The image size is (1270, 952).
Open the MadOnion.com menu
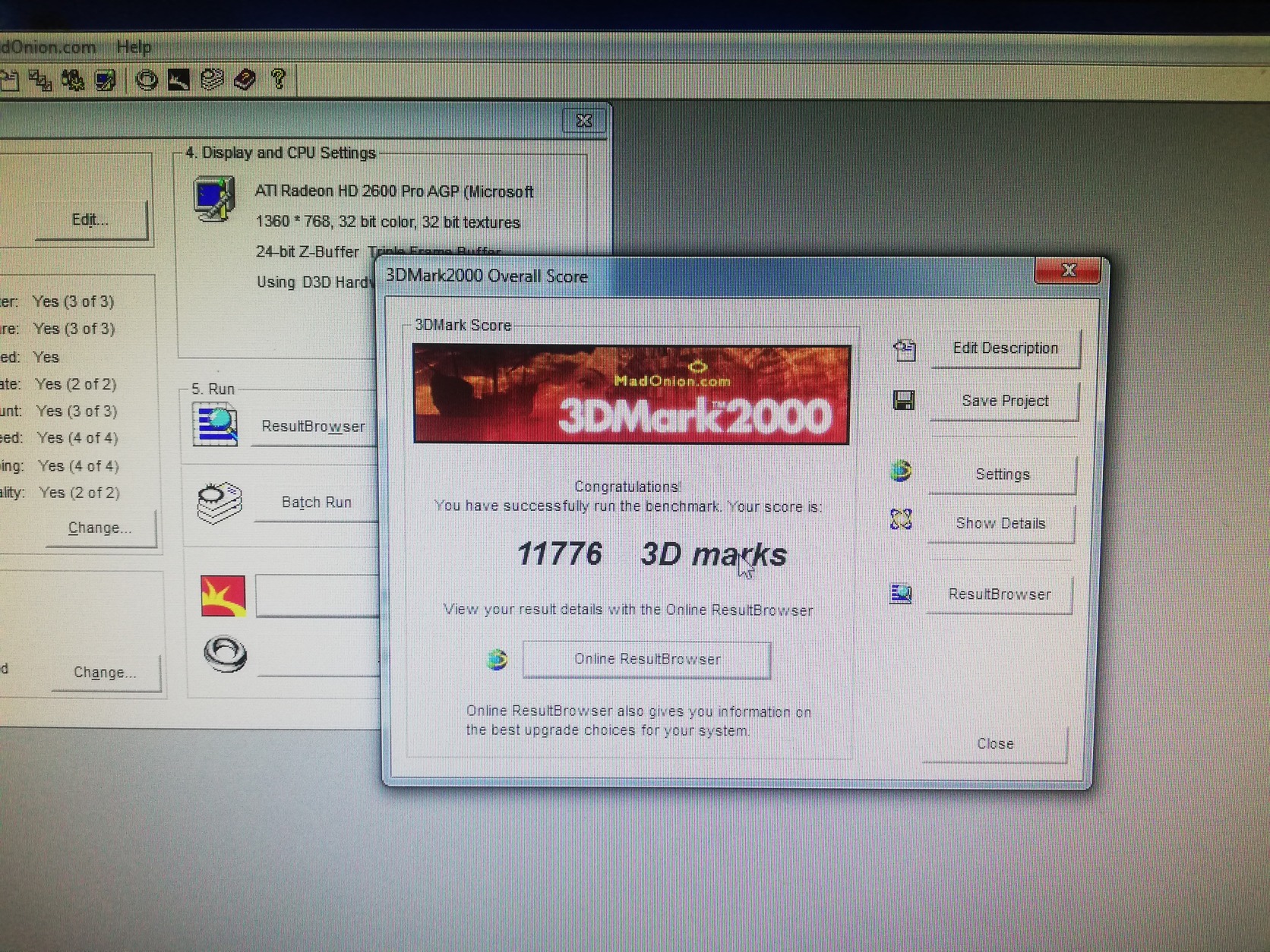pos(48,47)
